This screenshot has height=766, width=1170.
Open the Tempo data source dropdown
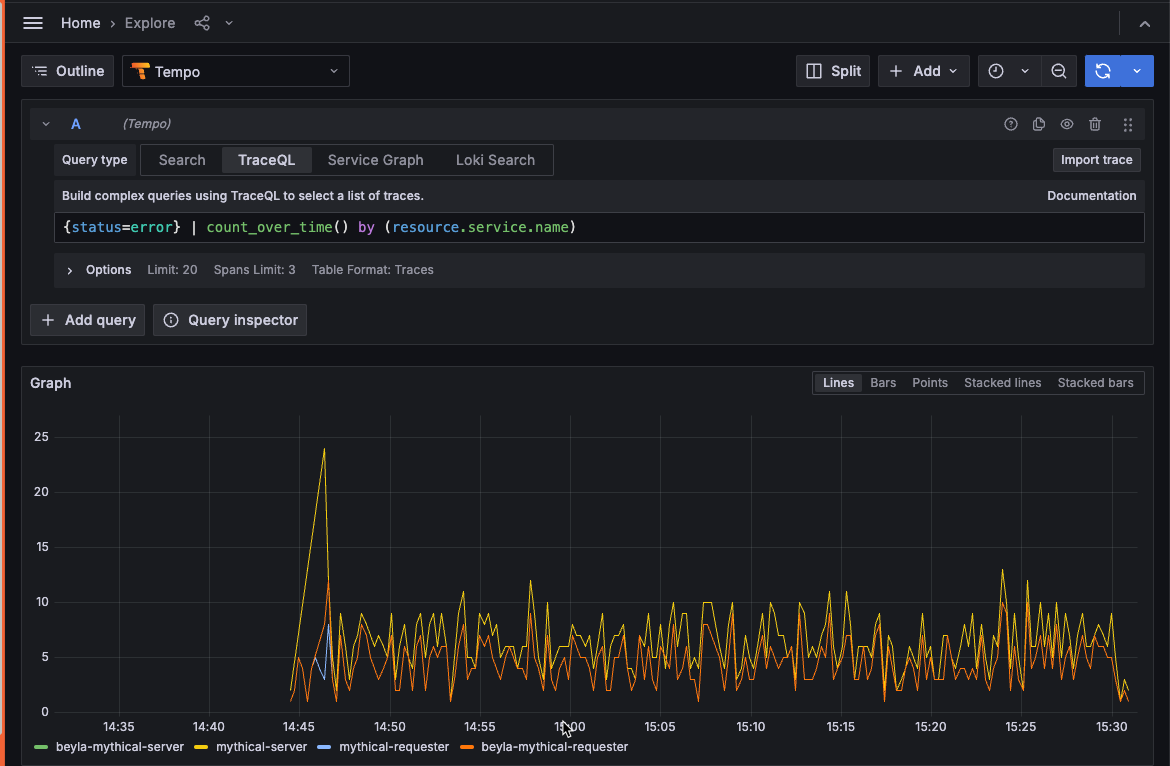(x=235, y=71)
